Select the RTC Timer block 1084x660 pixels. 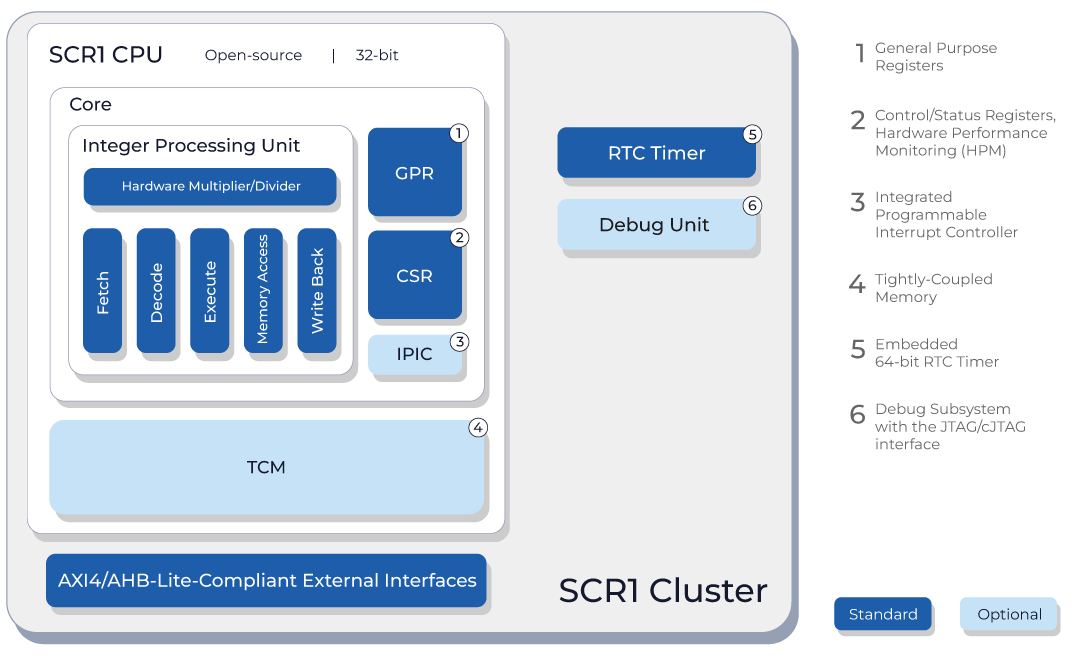pyautogui.click(x=656, y=153)
